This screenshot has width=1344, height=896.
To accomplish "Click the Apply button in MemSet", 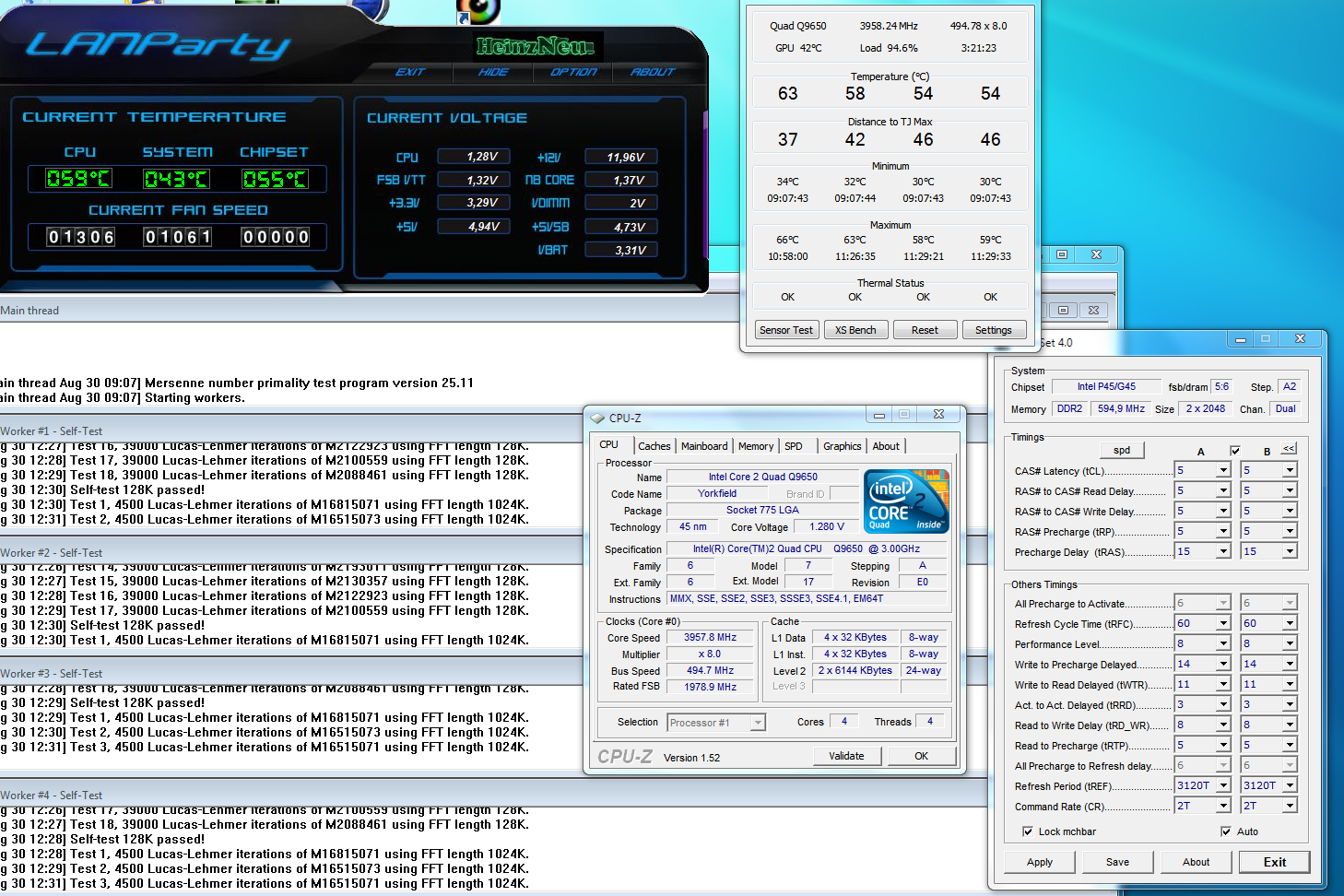I will 1040,862.
